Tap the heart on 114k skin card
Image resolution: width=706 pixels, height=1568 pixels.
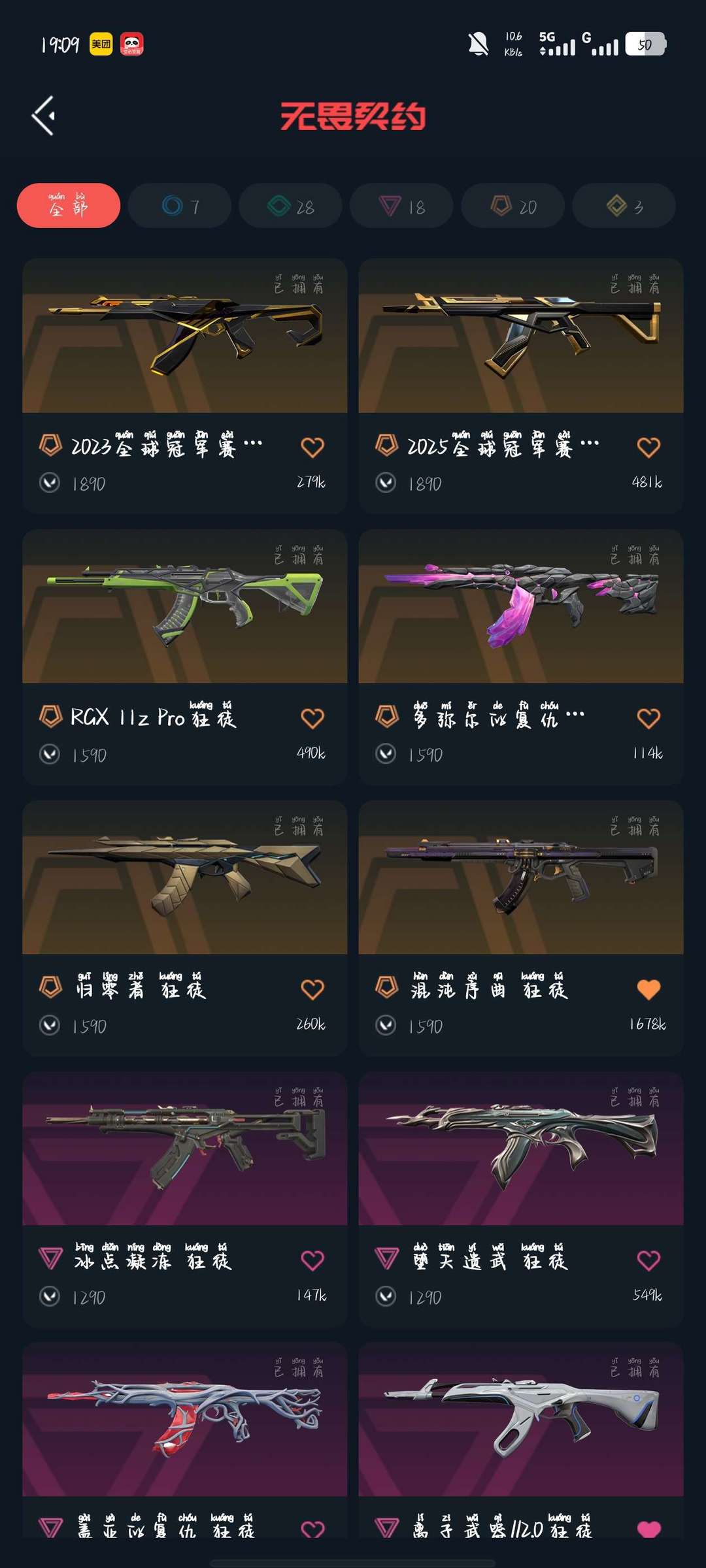click(x=648, y=718)
